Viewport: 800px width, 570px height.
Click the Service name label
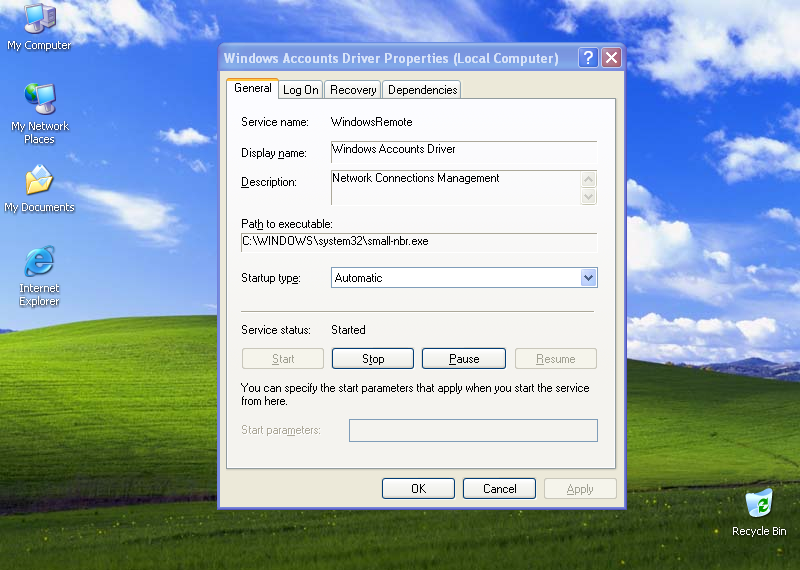pos(274,122)
